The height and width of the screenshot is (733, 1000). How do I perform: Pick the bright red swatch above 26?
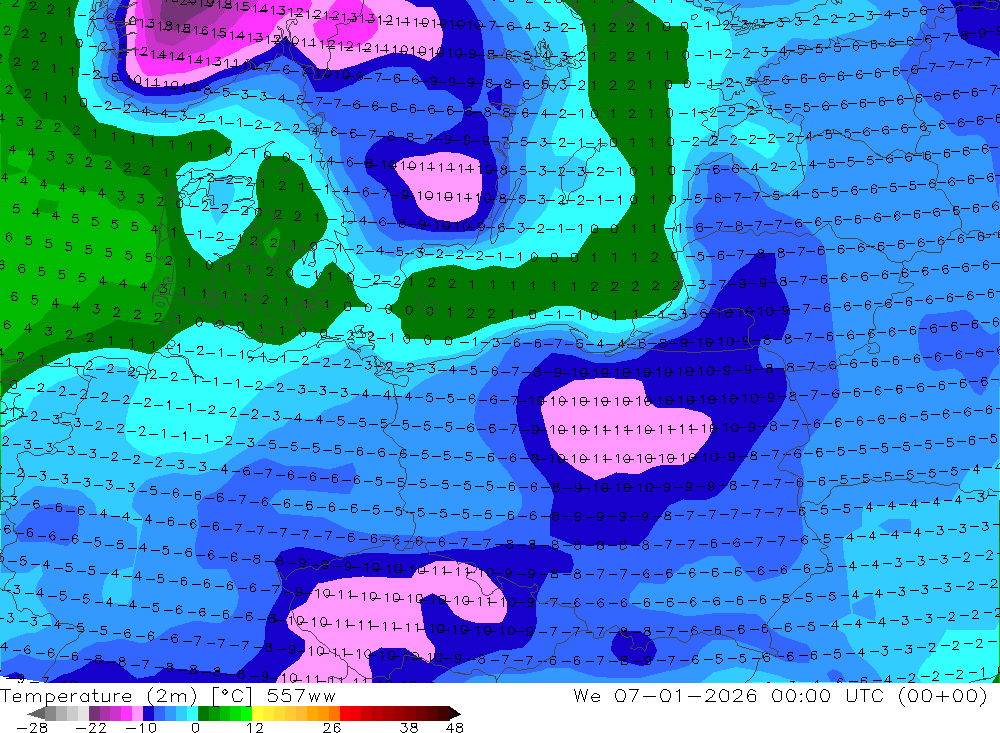coord(345,713)
